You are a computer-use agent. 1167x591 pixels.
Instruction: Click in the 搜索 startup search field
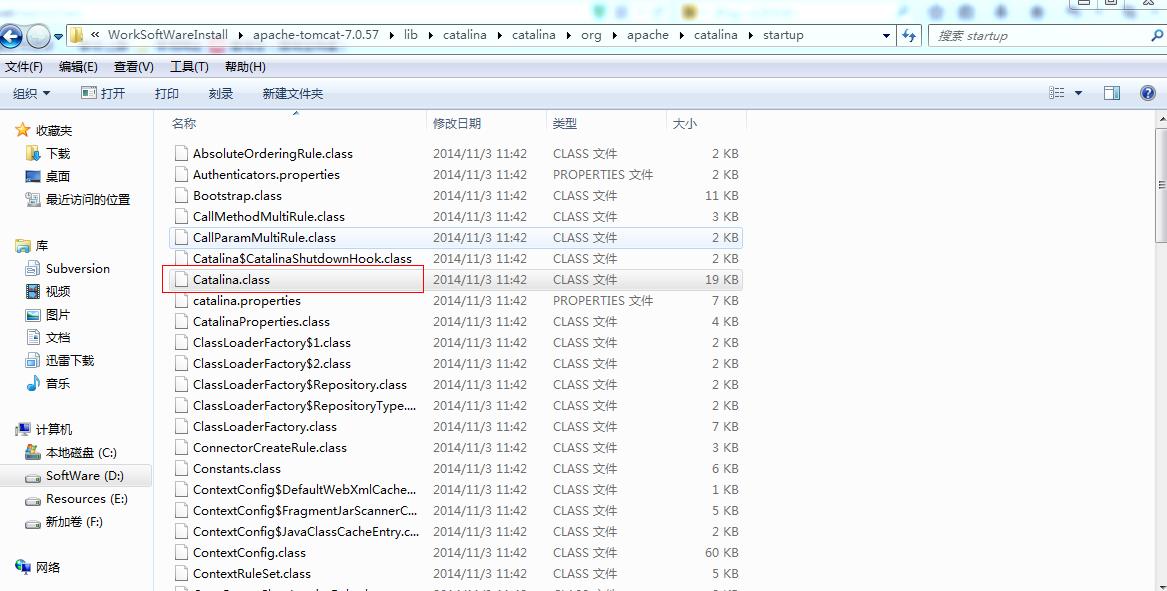pos(1040,35)
